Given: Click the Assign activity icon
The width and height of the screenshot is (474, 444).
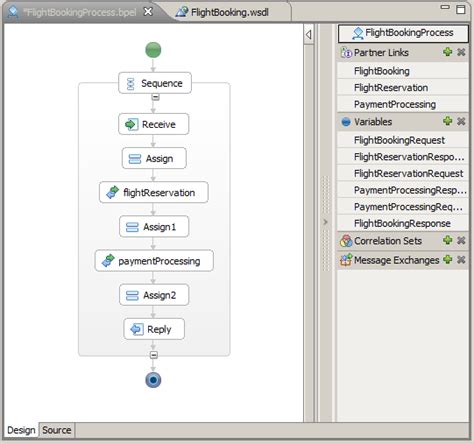Looking at the screenshot, I should point(135,159).
